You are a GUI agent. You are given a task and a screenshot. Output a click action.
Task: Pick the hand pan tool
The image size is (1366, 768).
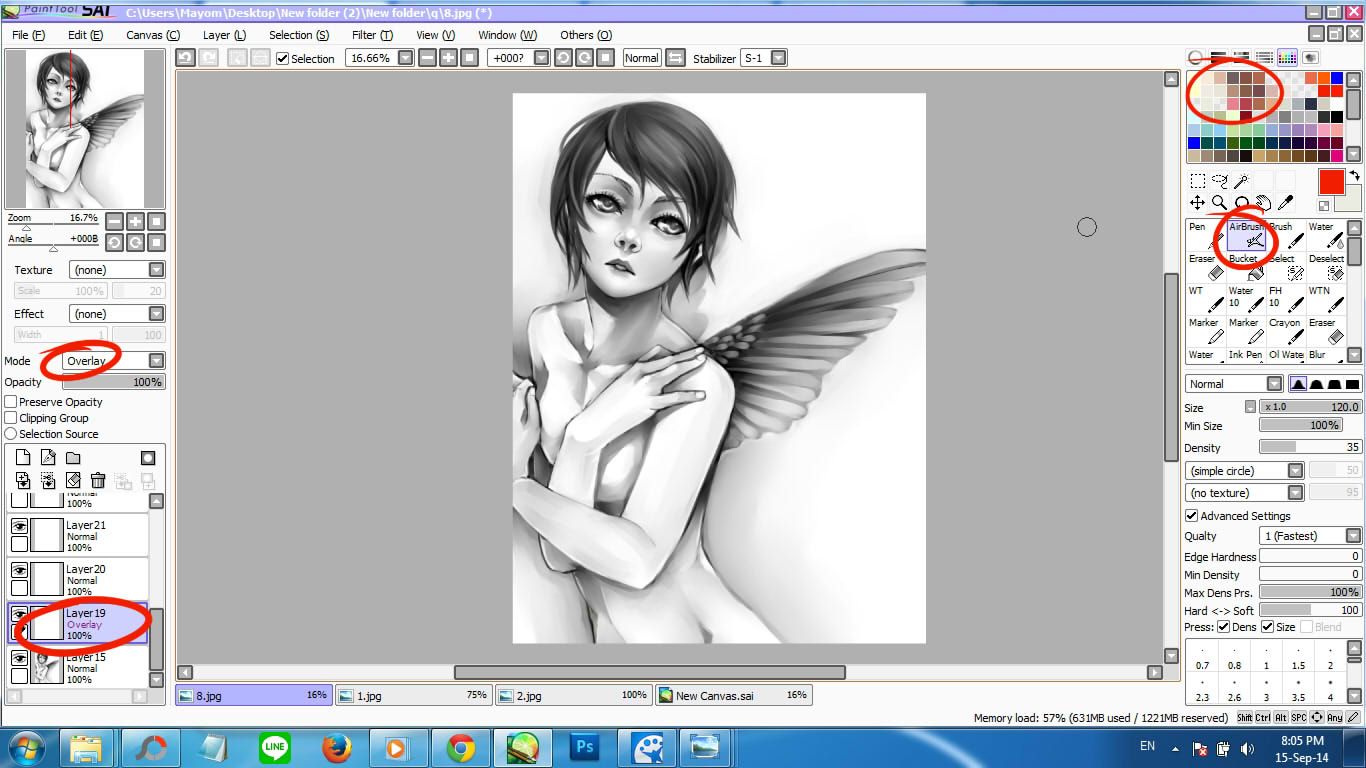point(1264,203)
